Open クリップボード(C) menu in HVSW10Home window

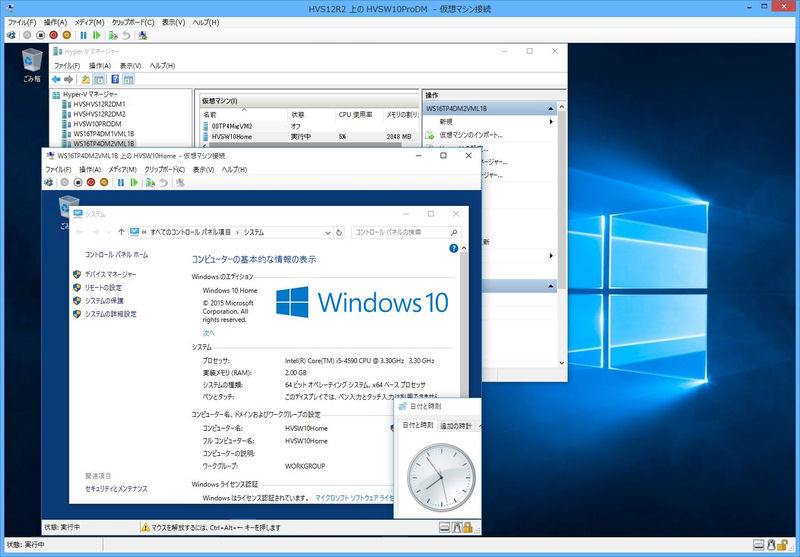pos(164,169)
